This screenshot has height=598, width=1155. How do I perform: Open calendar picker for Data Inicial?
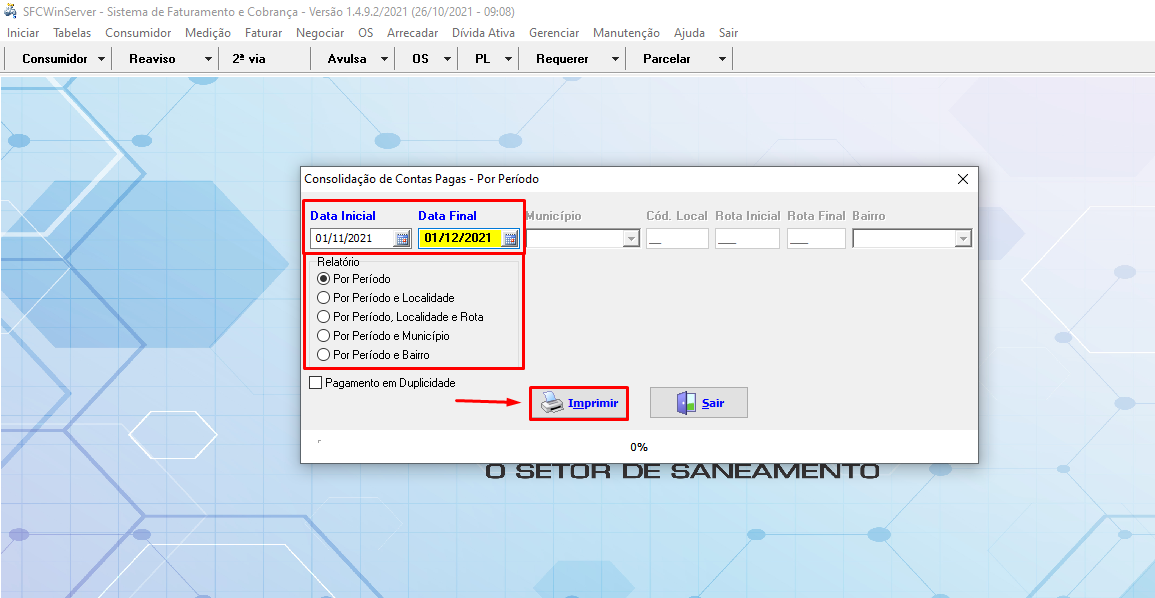[402, 239]
